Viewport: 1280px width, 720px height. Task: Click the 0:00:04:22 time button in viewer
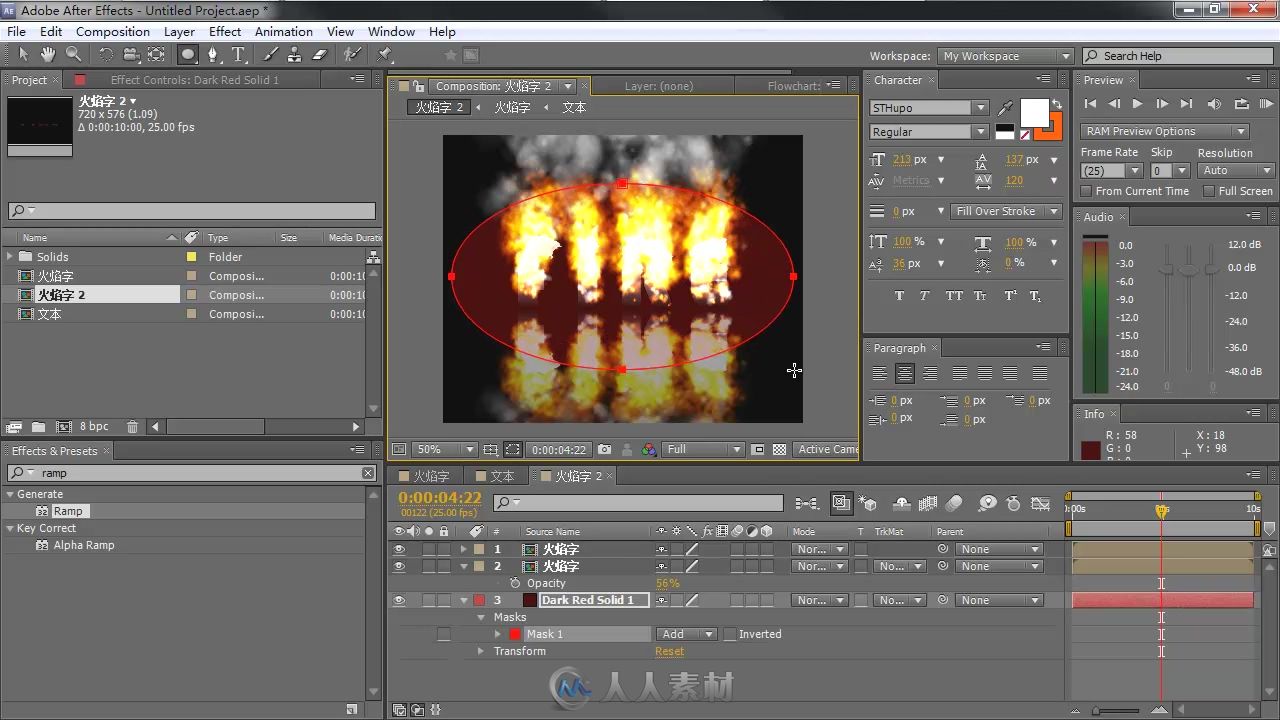click(x=558, y=450)
